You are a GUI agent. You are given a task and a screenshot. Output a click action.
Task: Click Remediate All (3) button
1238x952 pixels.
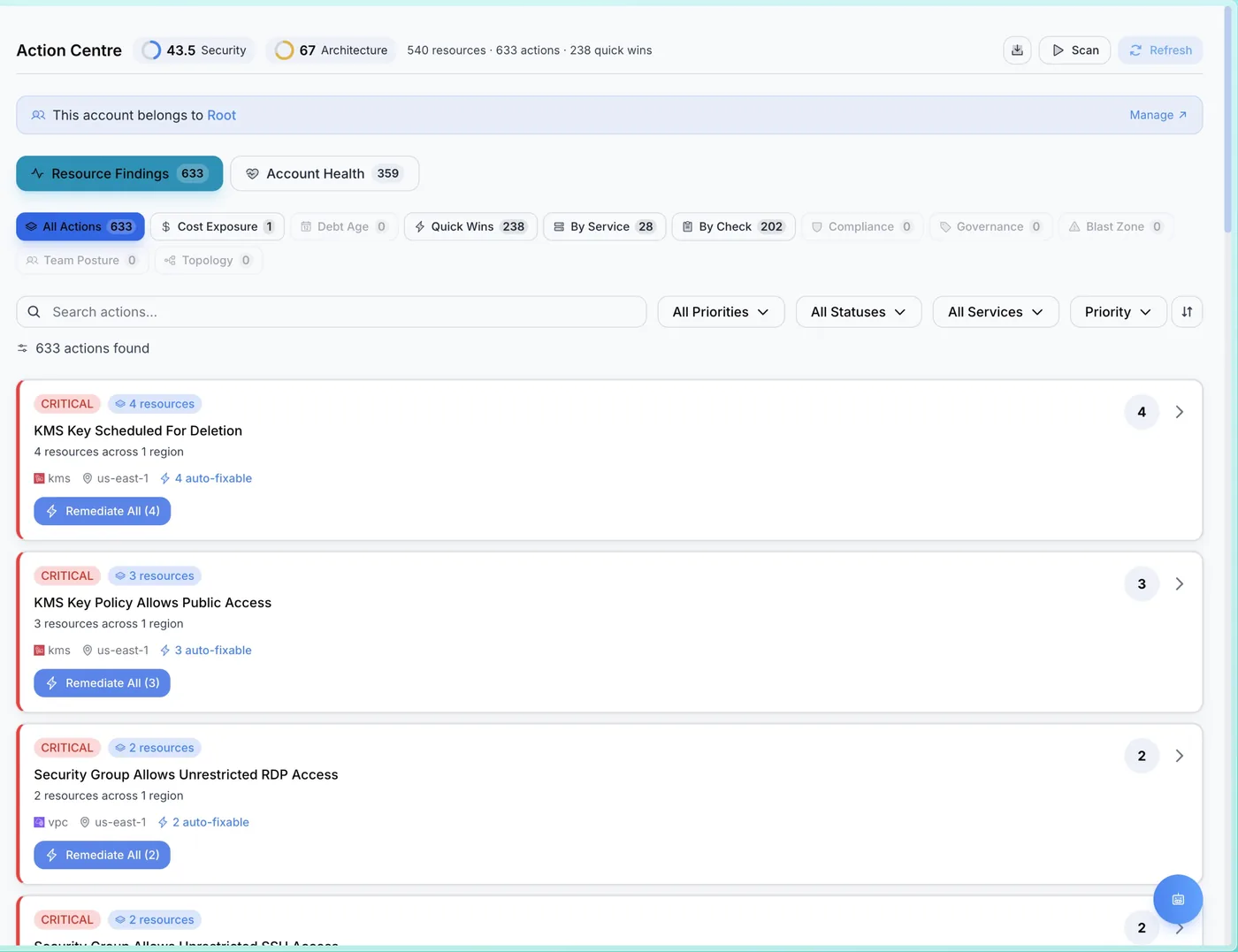[103, 683]
